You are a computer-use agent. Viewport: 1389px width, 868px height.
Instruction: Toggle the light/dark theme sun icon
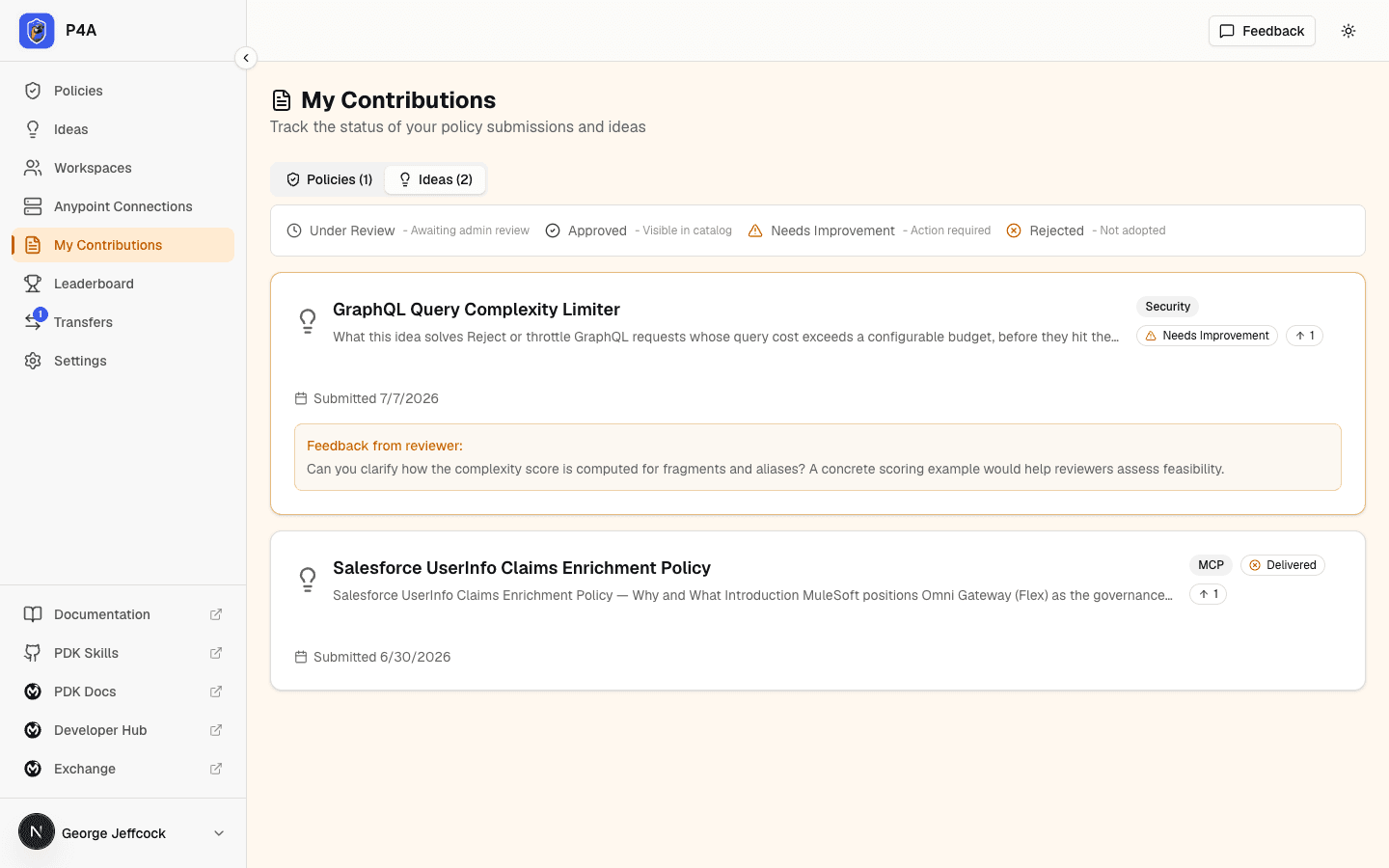point(1348,31)
